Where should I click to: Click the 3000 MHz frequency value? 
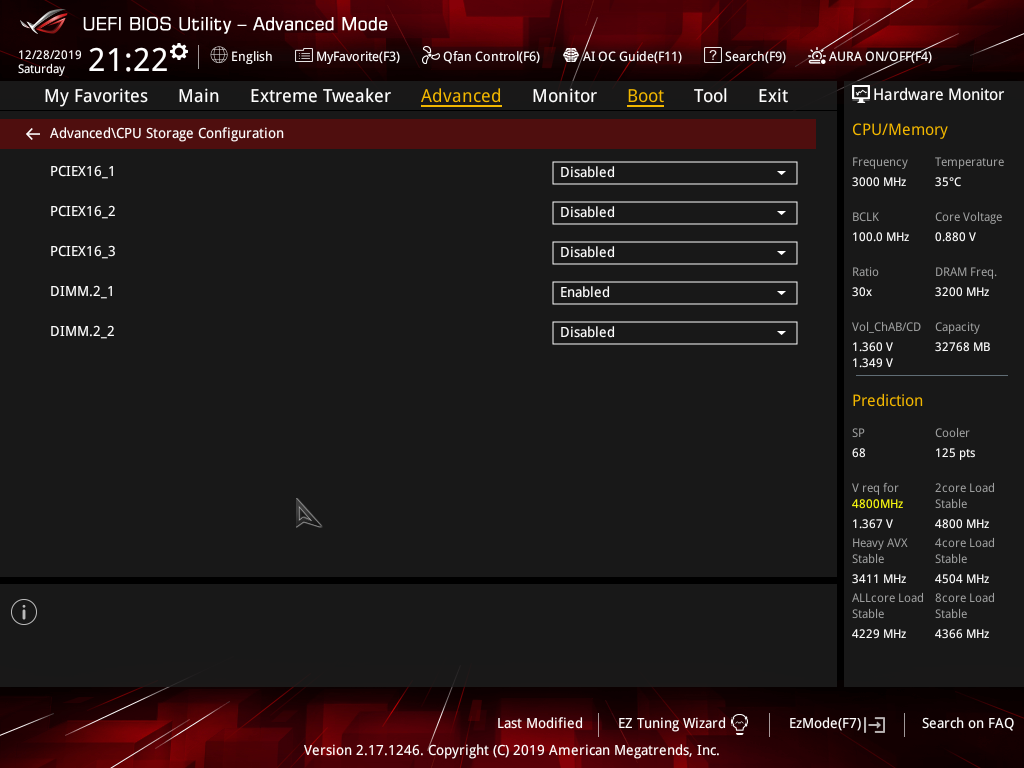878,182
